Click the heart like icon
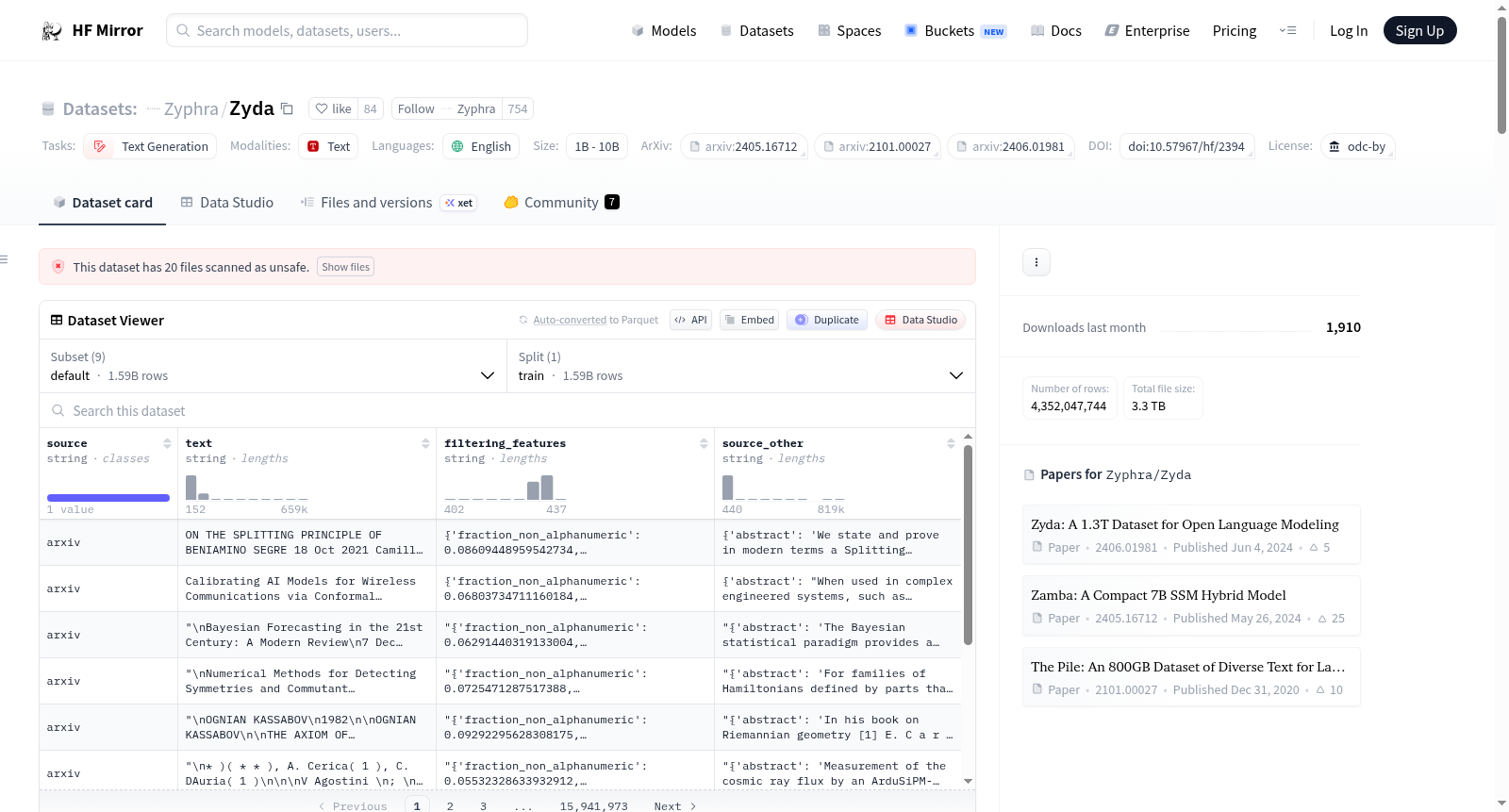Image resolution: width=1509 pixels, height=812 pixels. click(x=322, y=109)
